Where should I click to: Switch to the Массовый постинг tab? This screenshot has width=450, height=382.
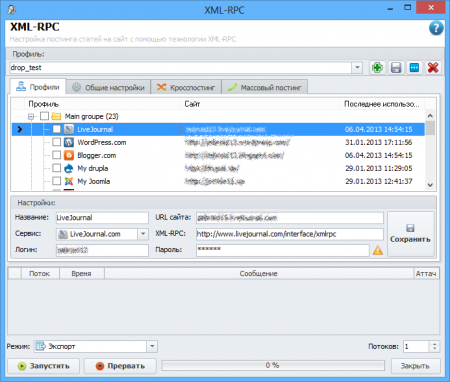[265, 87]
